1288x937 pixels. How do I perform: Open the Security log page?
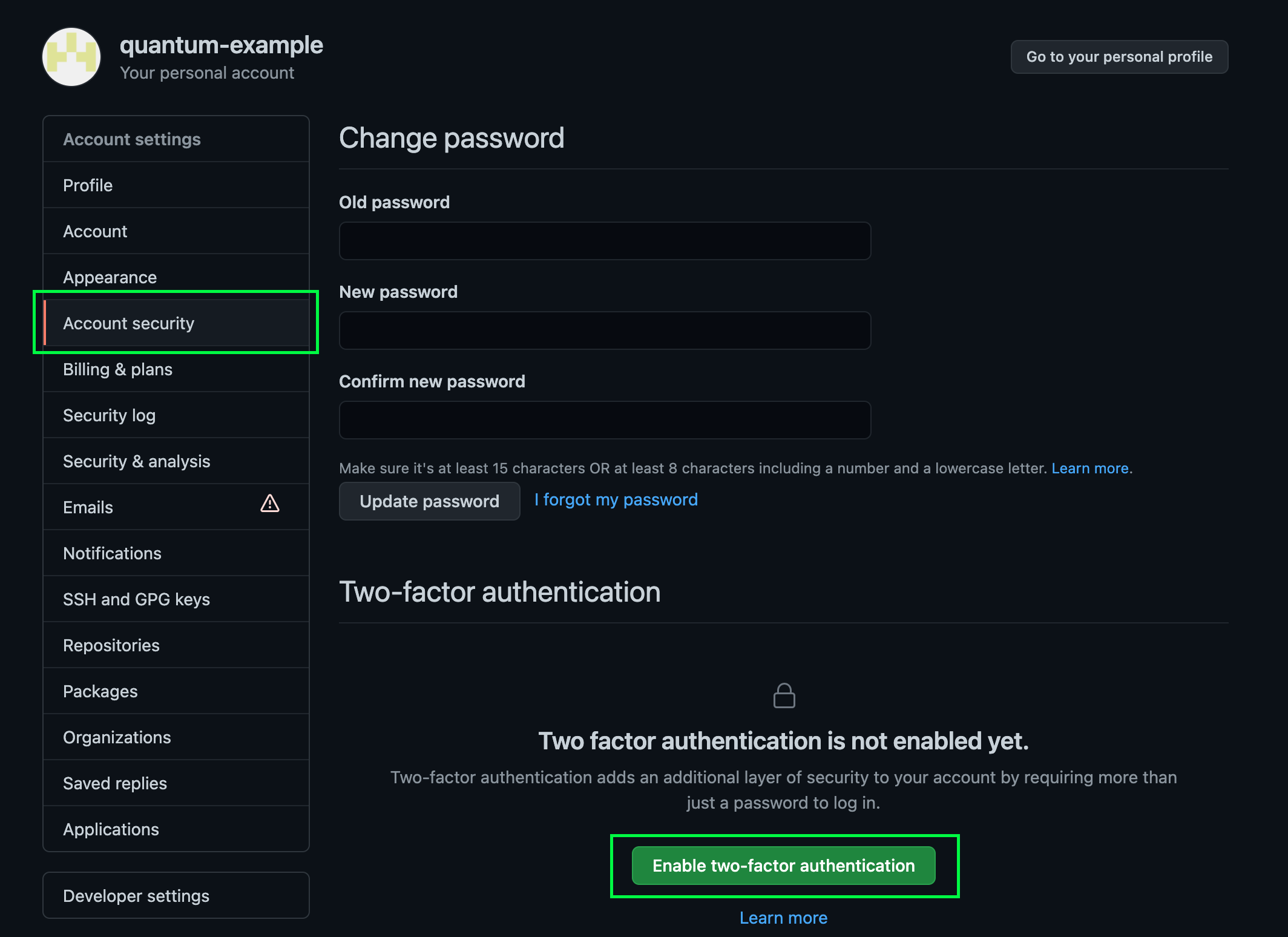(x=109, y=415)
